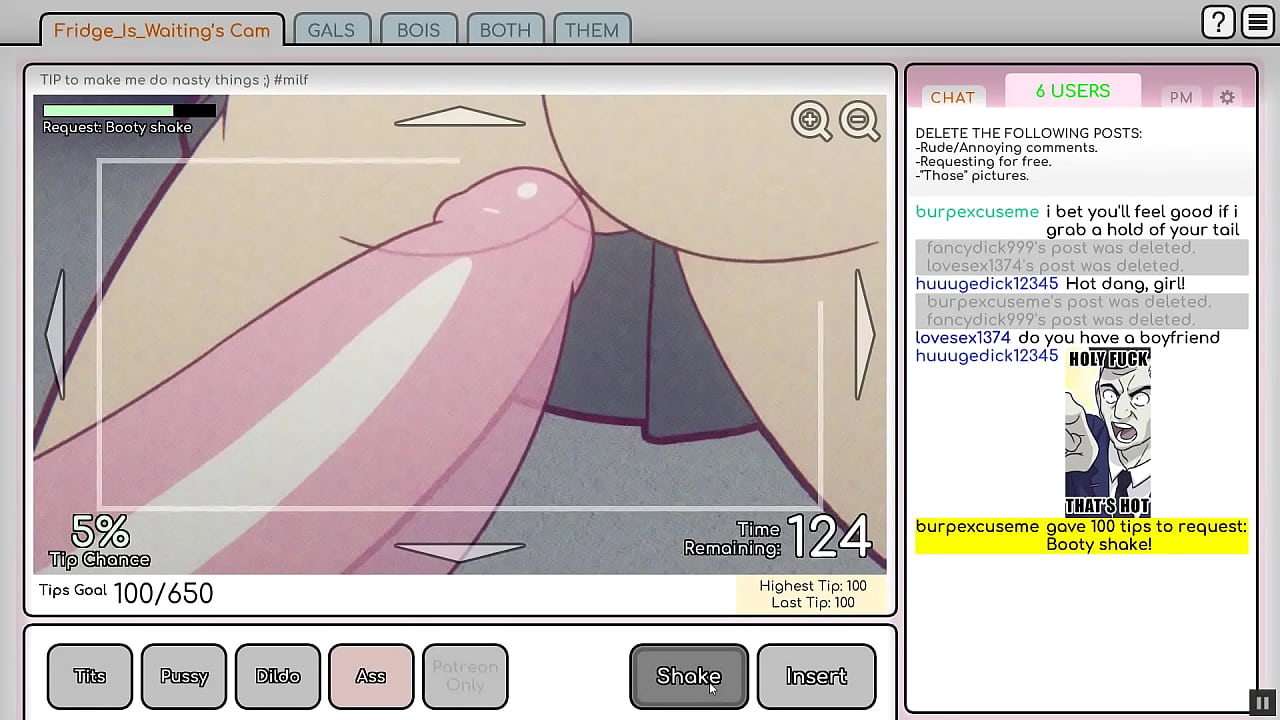
Task: Pan camera down with the bottom arrow
Action: 460,551
